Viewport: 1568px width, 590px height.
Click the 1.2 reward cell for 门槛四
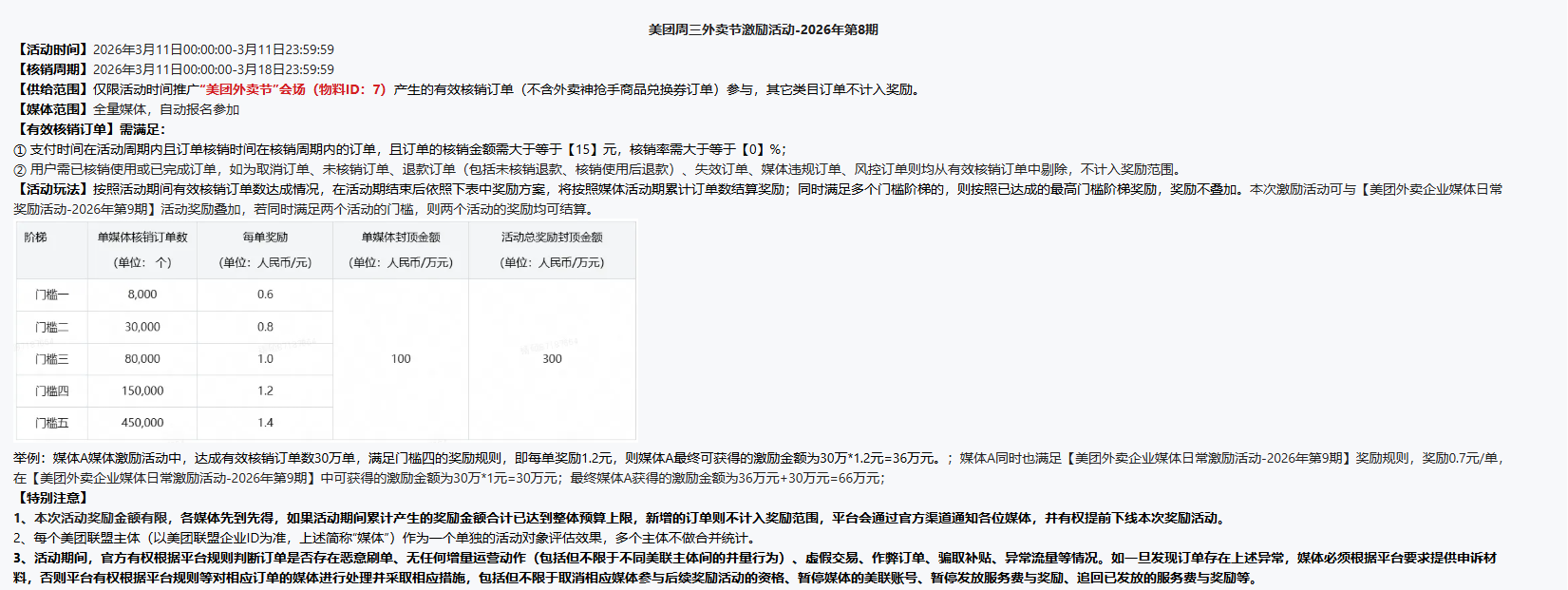(265, 390)
